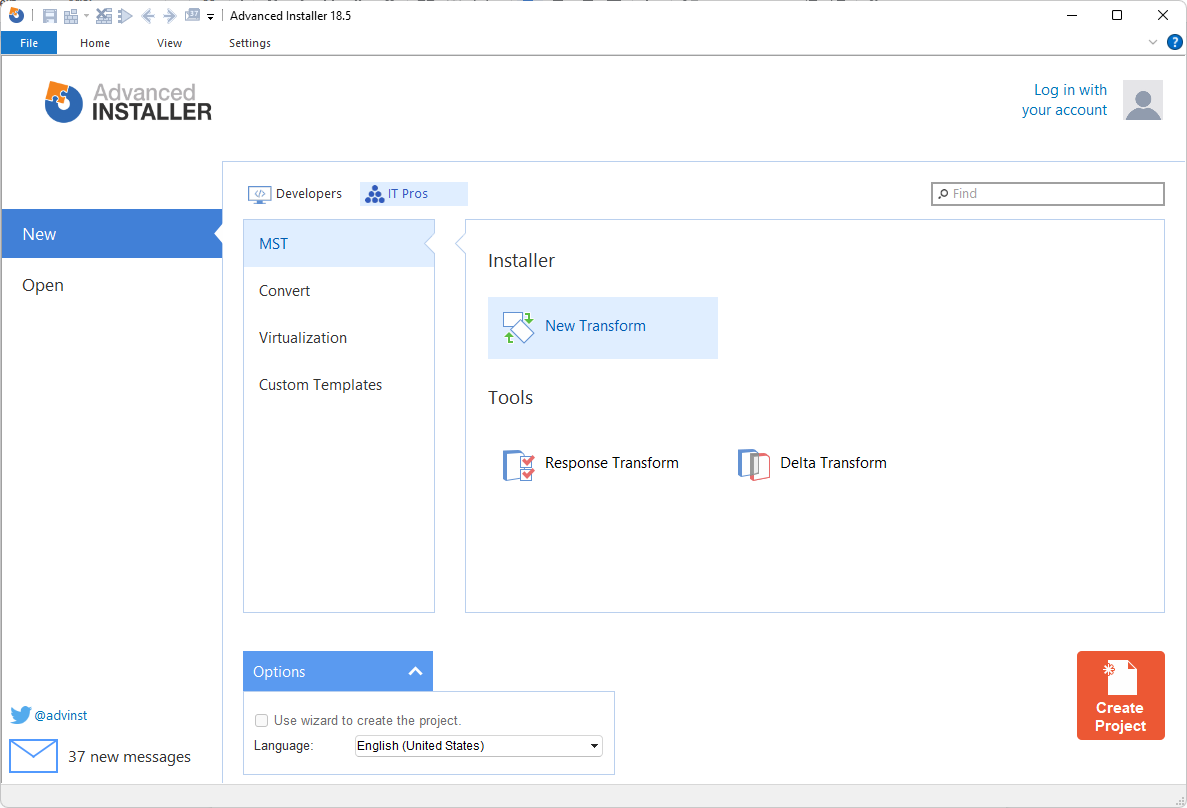Screen dimensions: 1187x808
Task: Maximize the Advanced Installer window
Action: coord(1117,16)
